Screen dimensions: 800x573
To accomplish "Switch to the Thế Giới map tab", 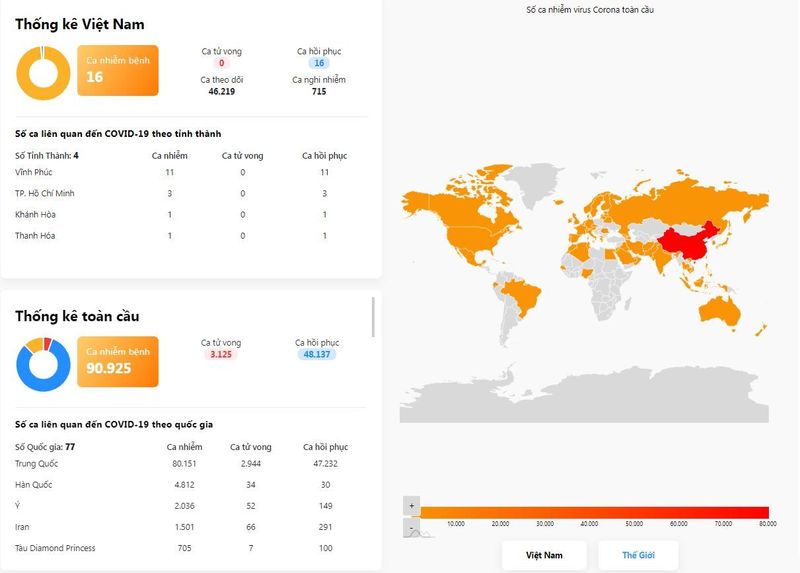I will point(638,555).
